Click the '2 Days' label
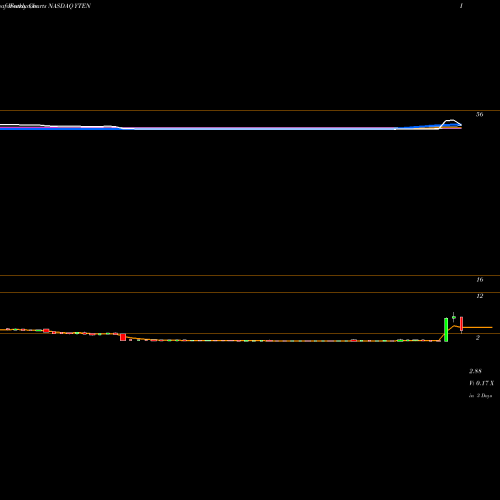Viewport: 500px width, 500px height. point(484,396)
